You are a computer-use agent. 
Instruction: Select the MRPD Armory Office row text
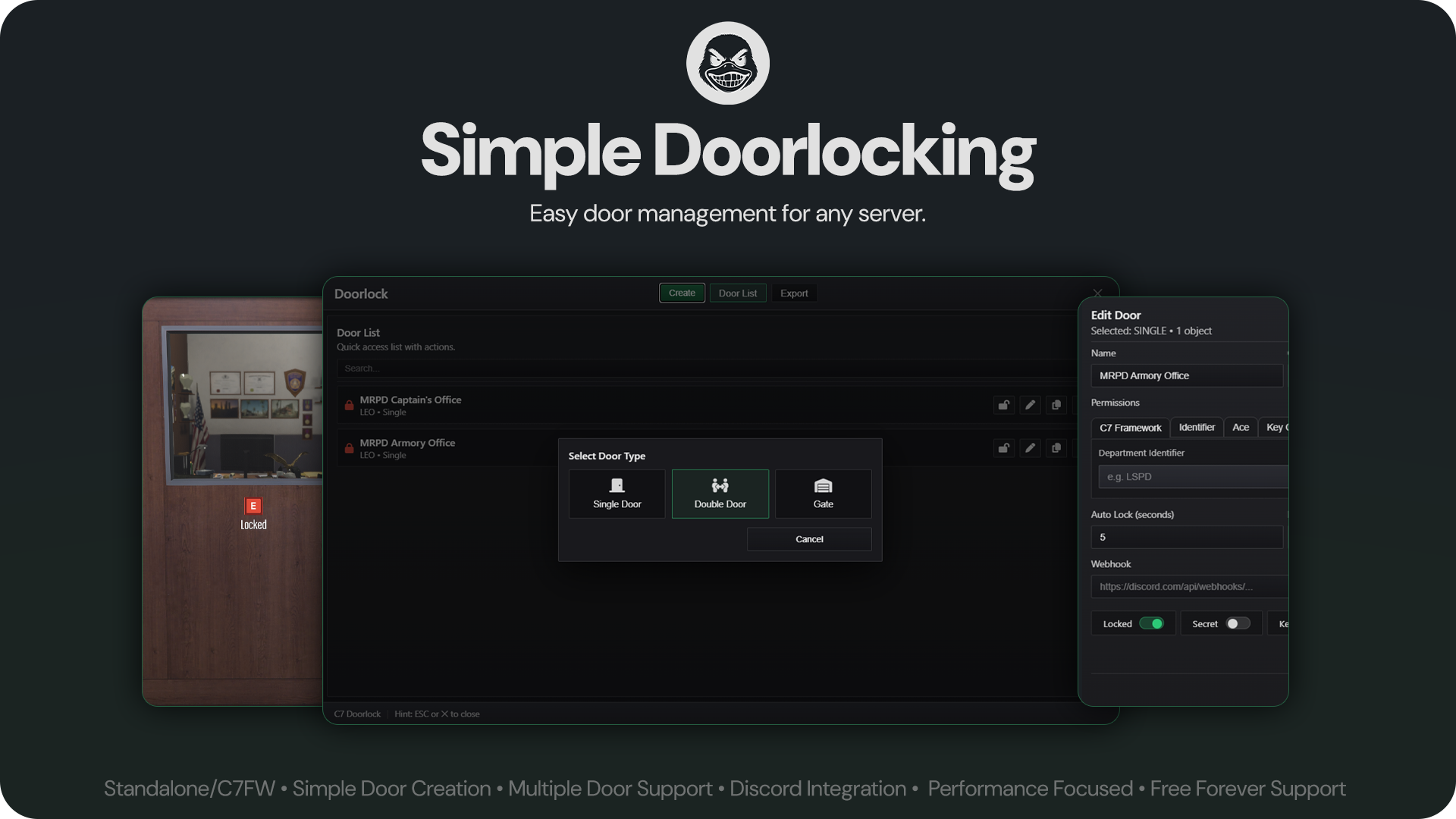pos(407,443)
